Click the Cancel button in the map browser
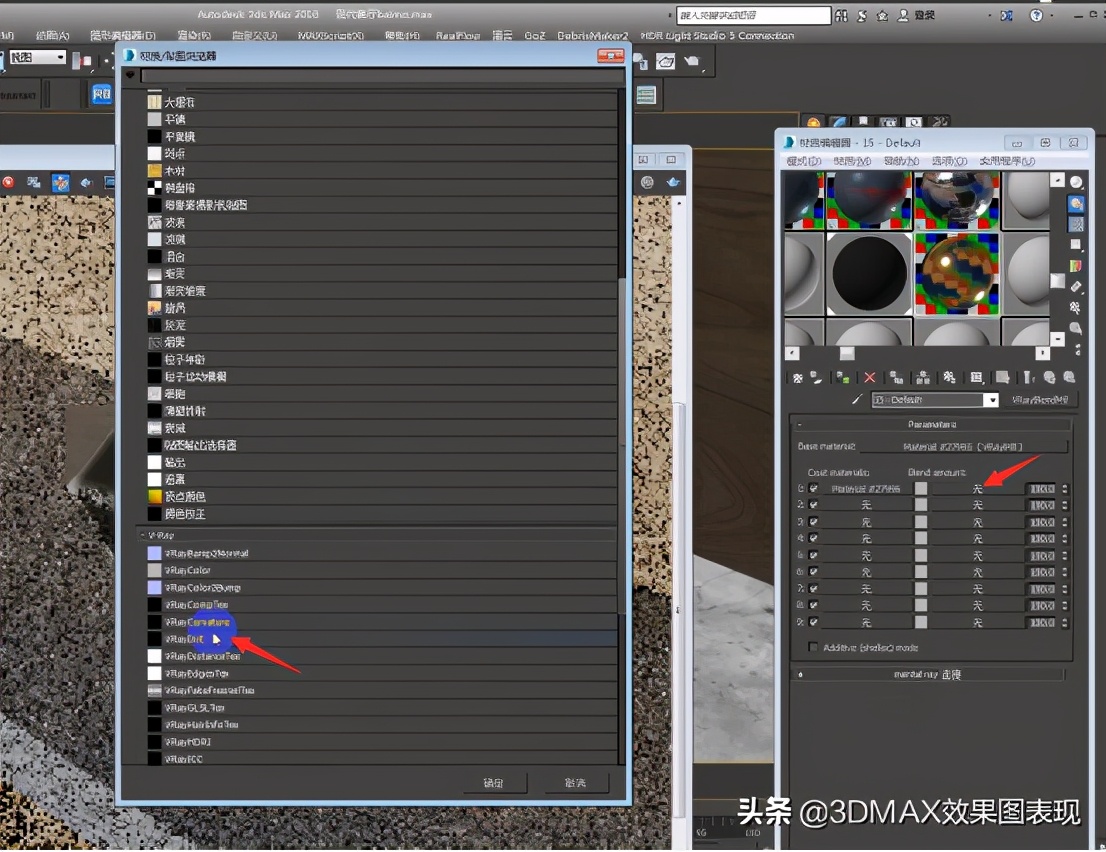This screenshot has width=1106, height=852. pyautogui.click(x=574, y=783)
